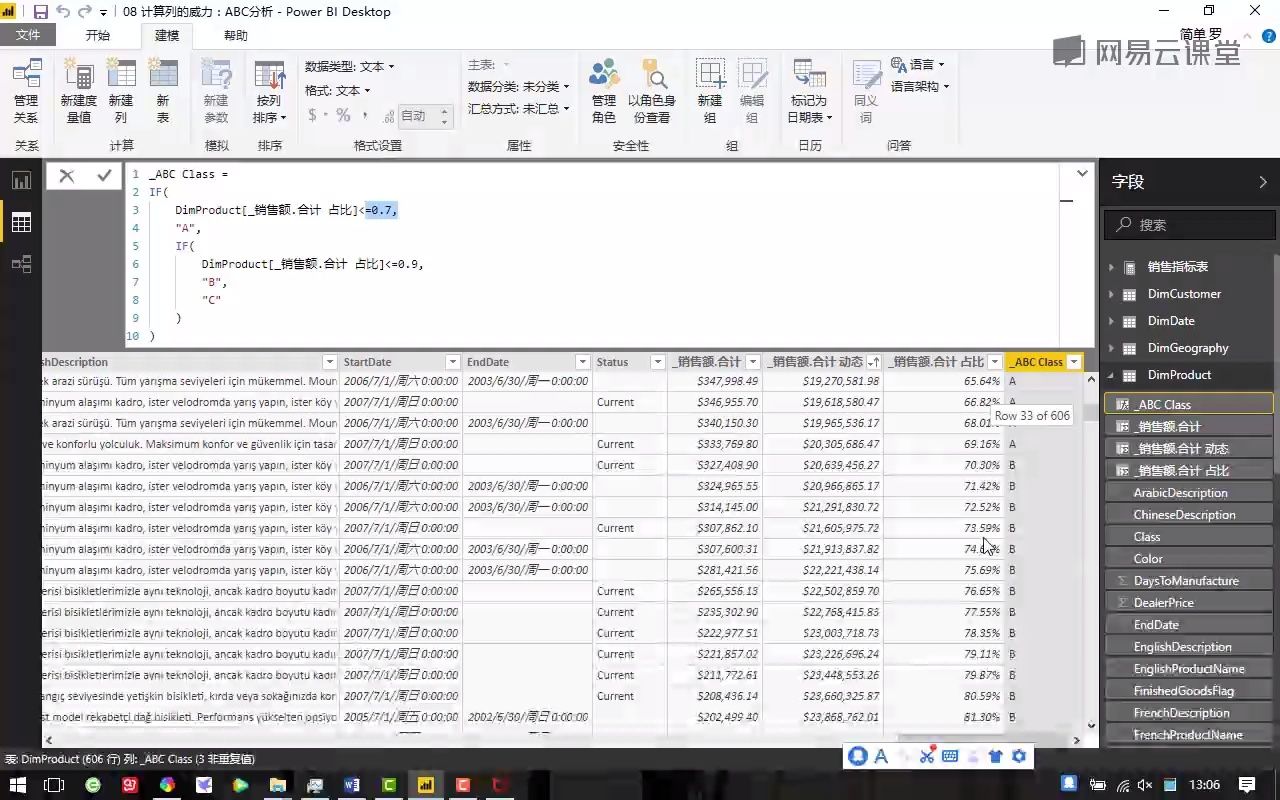Mark table as date table (标记为日期表)
The height and width of the screenshot is (800, 1280).
pyautogui.click(x=809, y=88)
